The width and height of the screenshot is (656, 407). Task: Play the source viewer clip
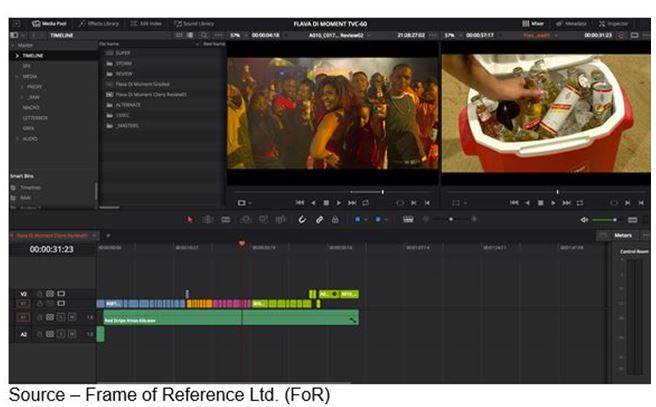pyautogui.click(x=338, y=203)
